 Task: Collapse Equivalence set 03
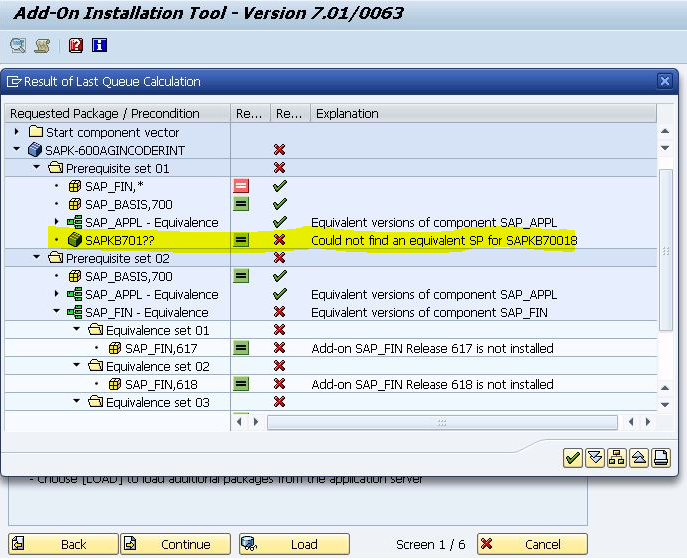tap(77, 401)
